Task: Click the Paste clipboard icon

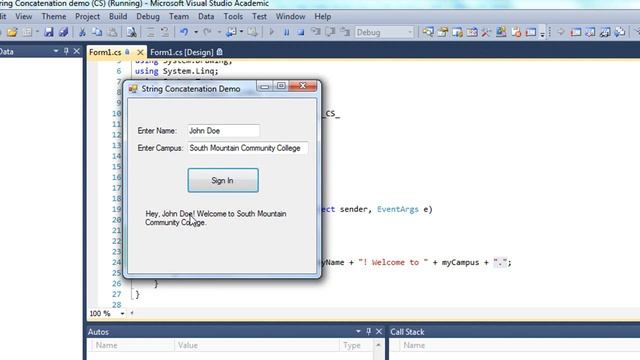Action: 112,32
